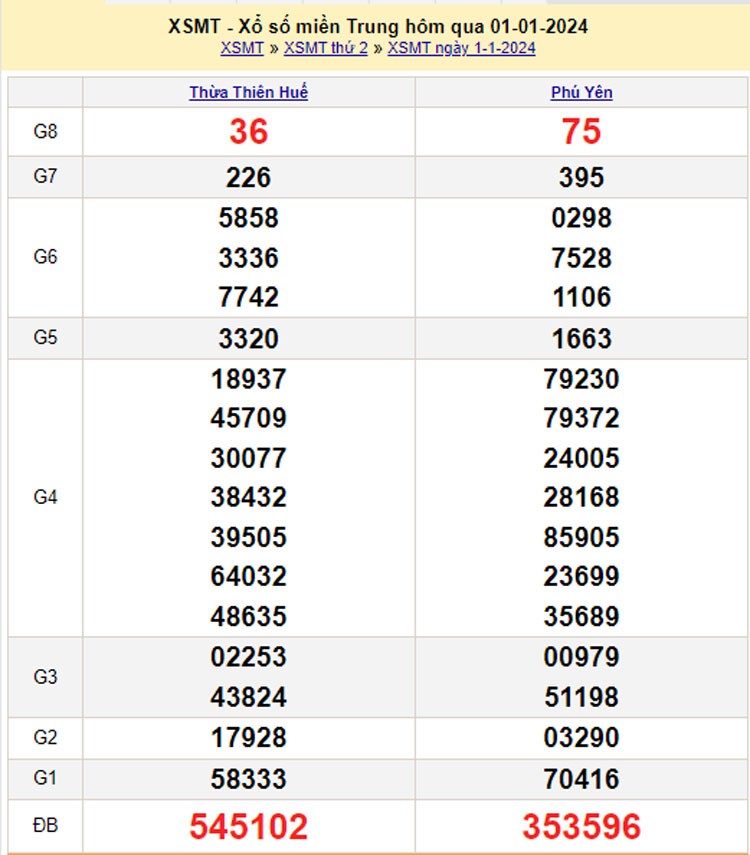This screenshot has width=750, height=855.
Task: Click the G7 result 226
Action: (249, 177)
